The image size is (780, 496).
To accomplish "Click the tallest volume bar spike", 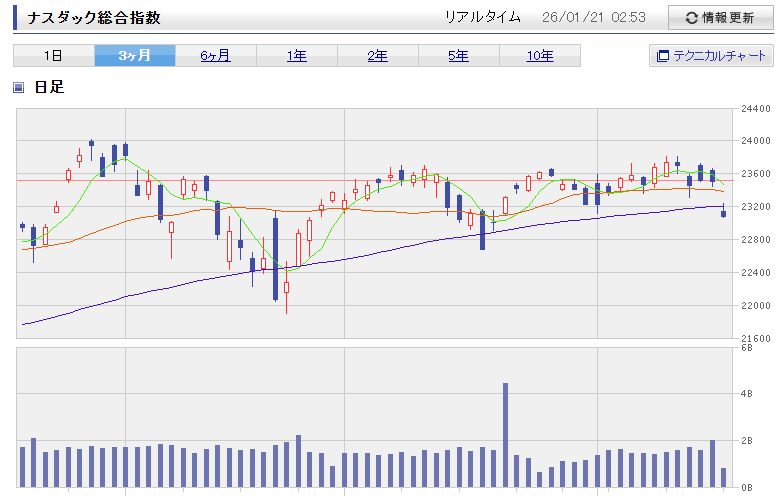I will point(505,434).
